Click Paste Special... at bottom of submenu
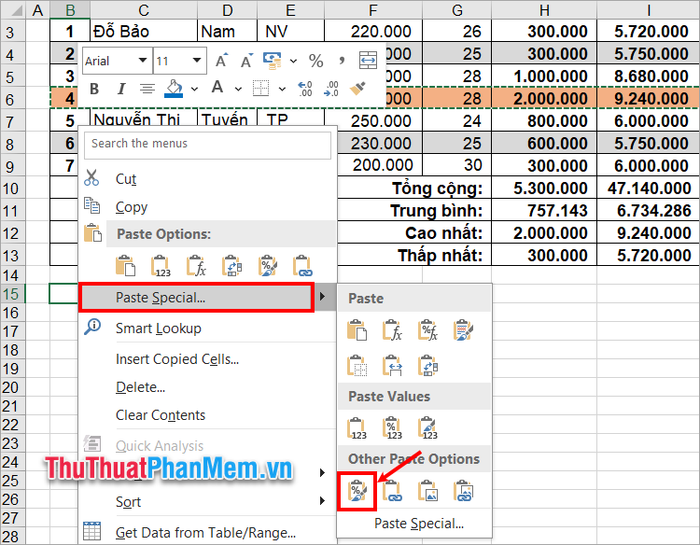The image size is (700, 545). [x=418, y=523]
